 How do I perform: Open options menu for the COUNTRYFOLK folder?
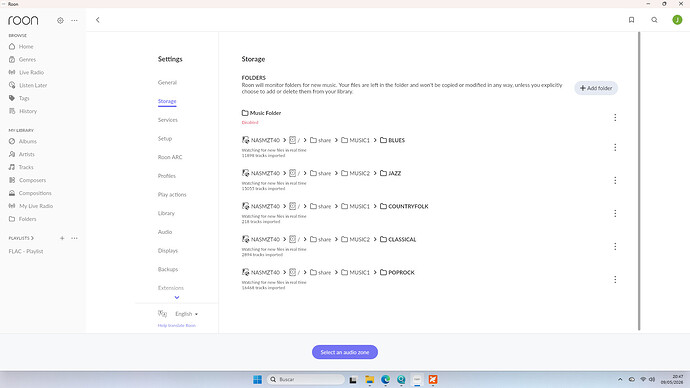615,213
